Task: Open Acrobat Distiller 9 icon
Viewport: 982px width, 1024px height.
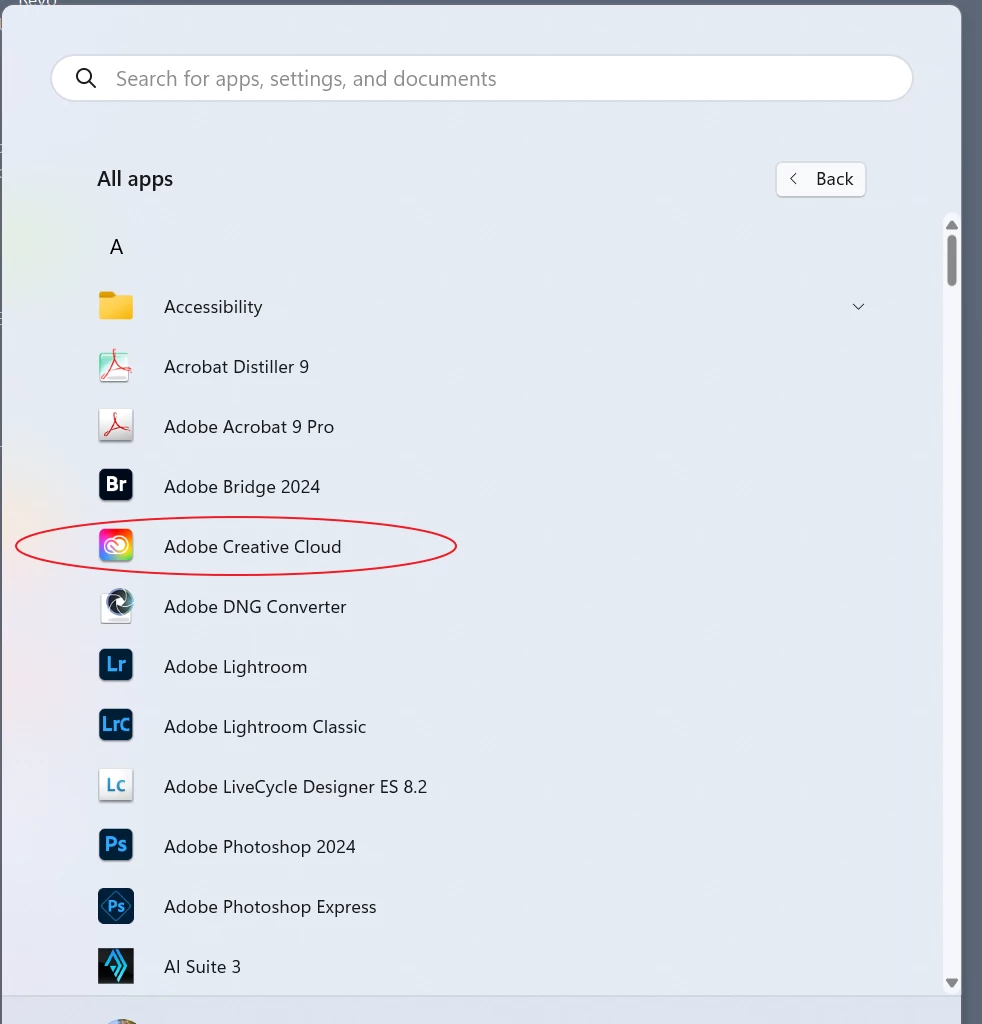Action: [116, 366]
